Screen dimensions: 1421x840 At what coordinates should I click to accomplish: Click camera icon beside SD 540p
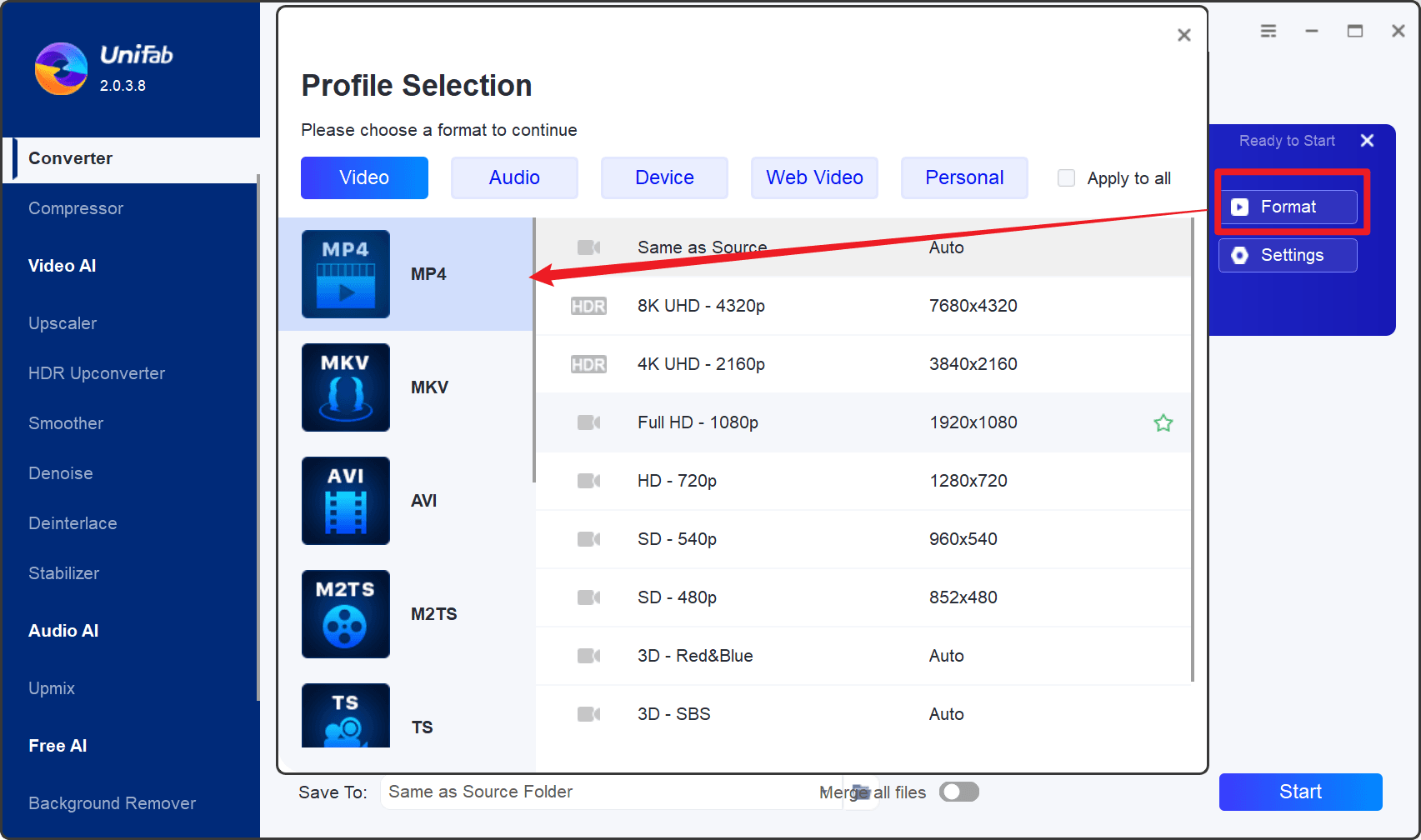pyautogui.click(x=588, y=539)
